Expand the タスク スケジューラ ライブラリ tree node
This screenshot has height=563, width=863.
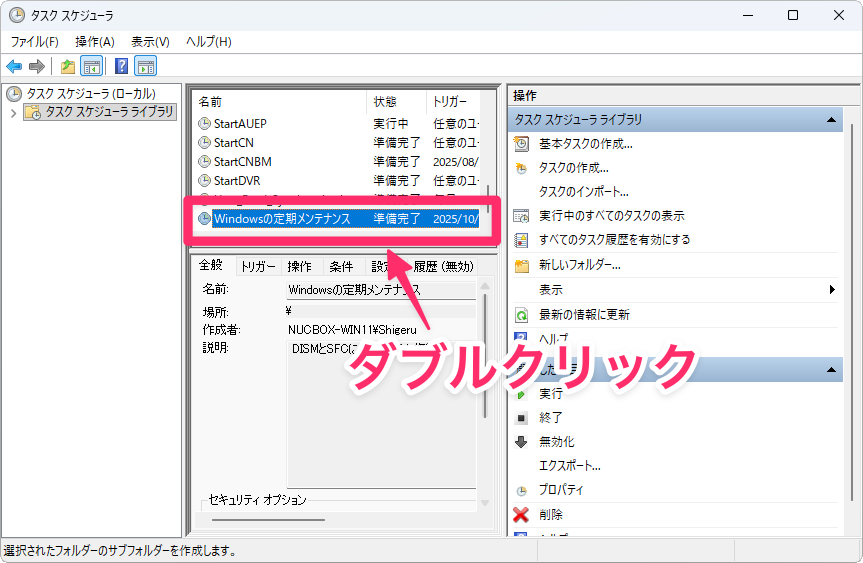[13, 113]
